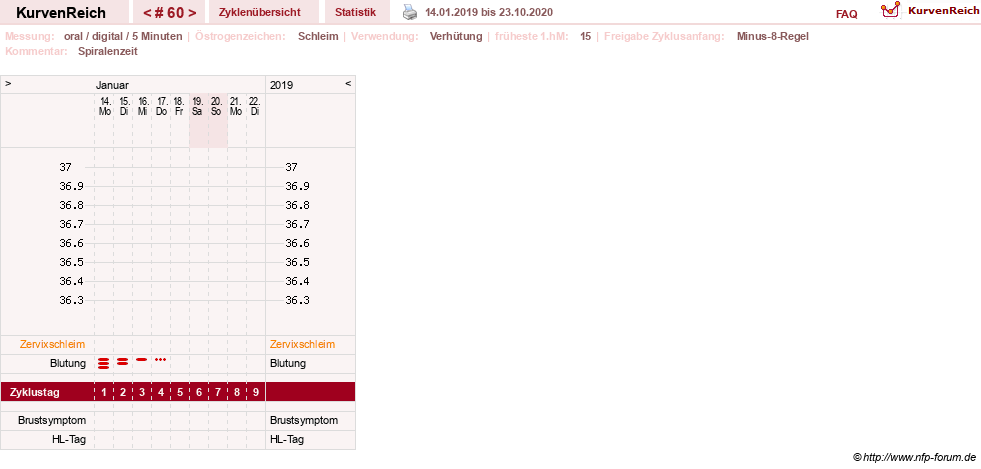981x469 pixels.
Task: Select the '16. Mi' date column header
Action: tap(142, 106)
